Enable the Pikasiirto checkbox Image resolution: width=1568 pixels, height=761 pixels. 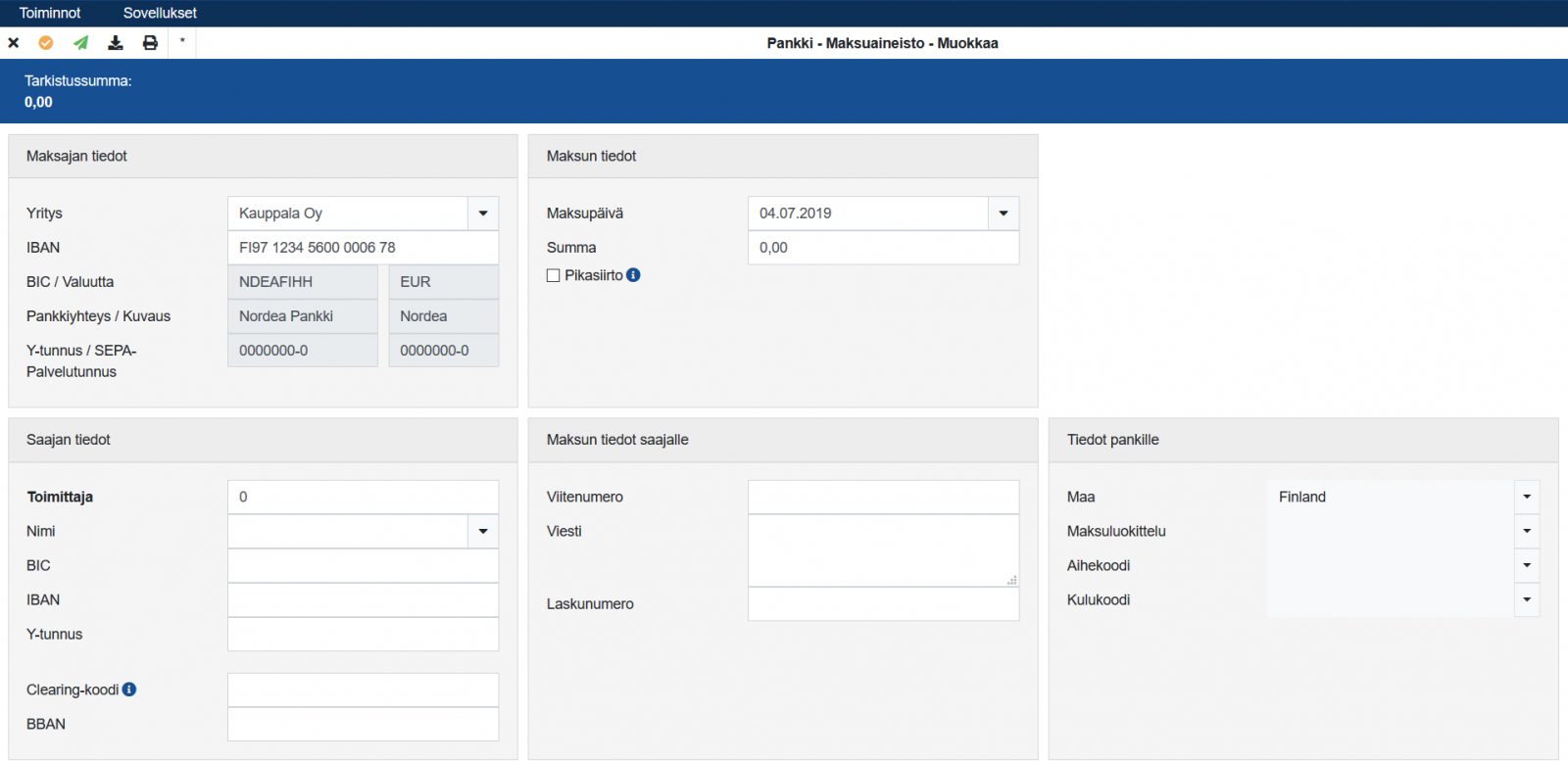point(554,276)
